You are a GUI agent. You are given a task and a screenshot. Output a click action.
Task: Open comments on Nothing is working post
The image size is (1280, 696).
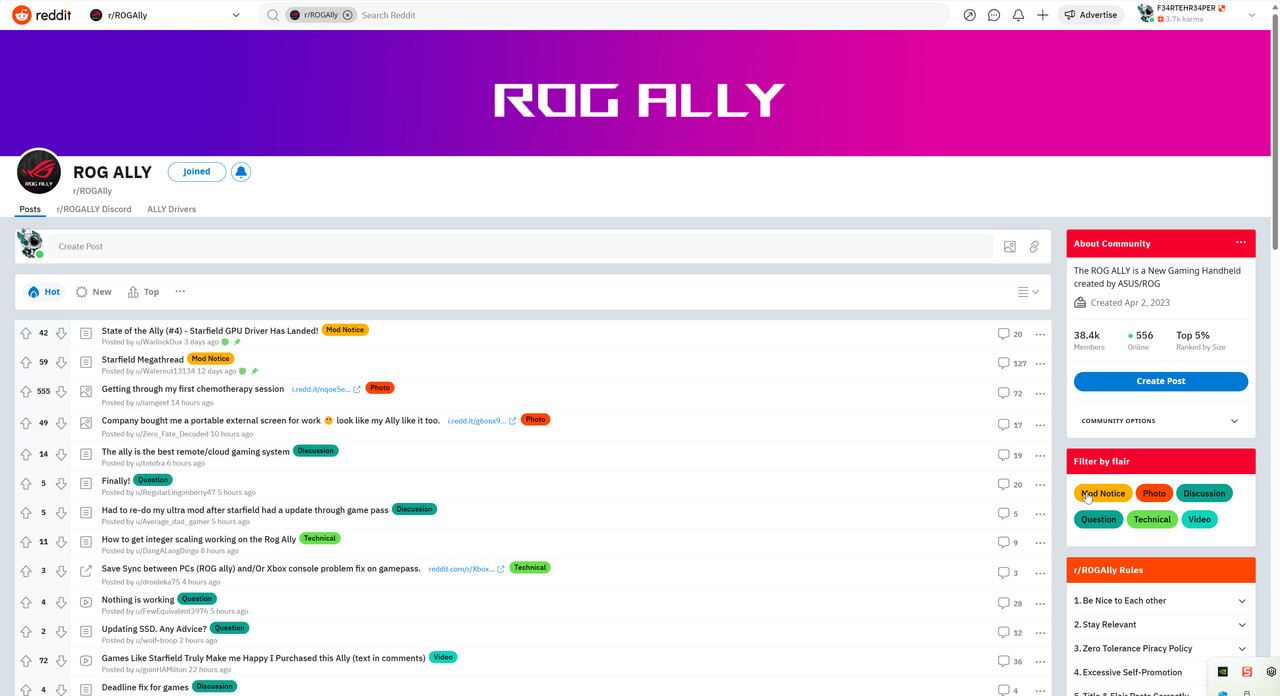1003,603
